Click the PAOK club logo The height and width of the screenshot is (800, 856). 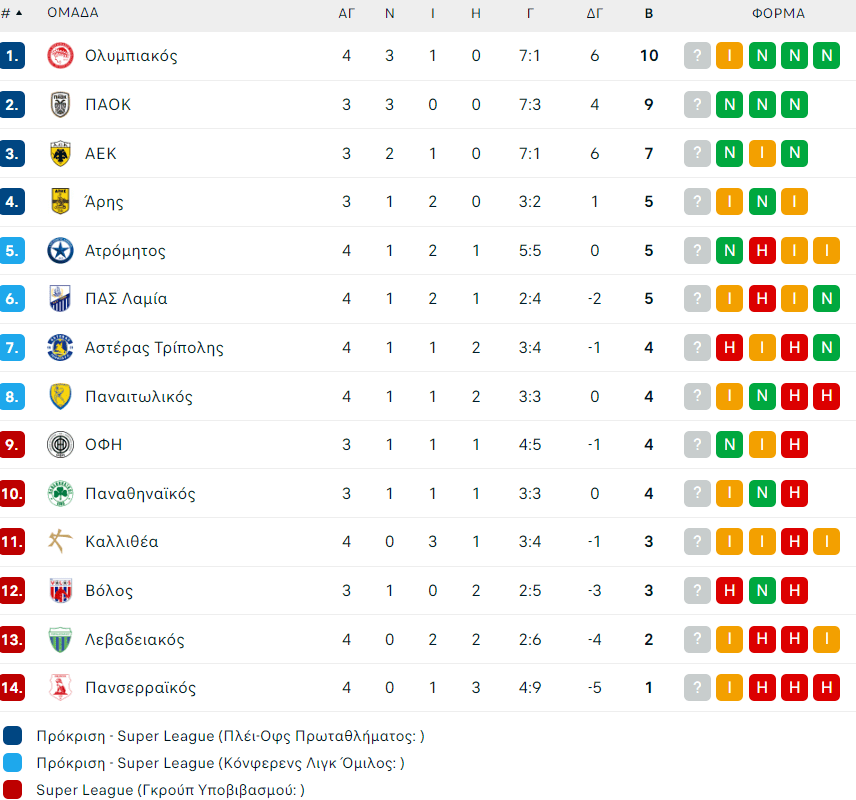[60, 105]
